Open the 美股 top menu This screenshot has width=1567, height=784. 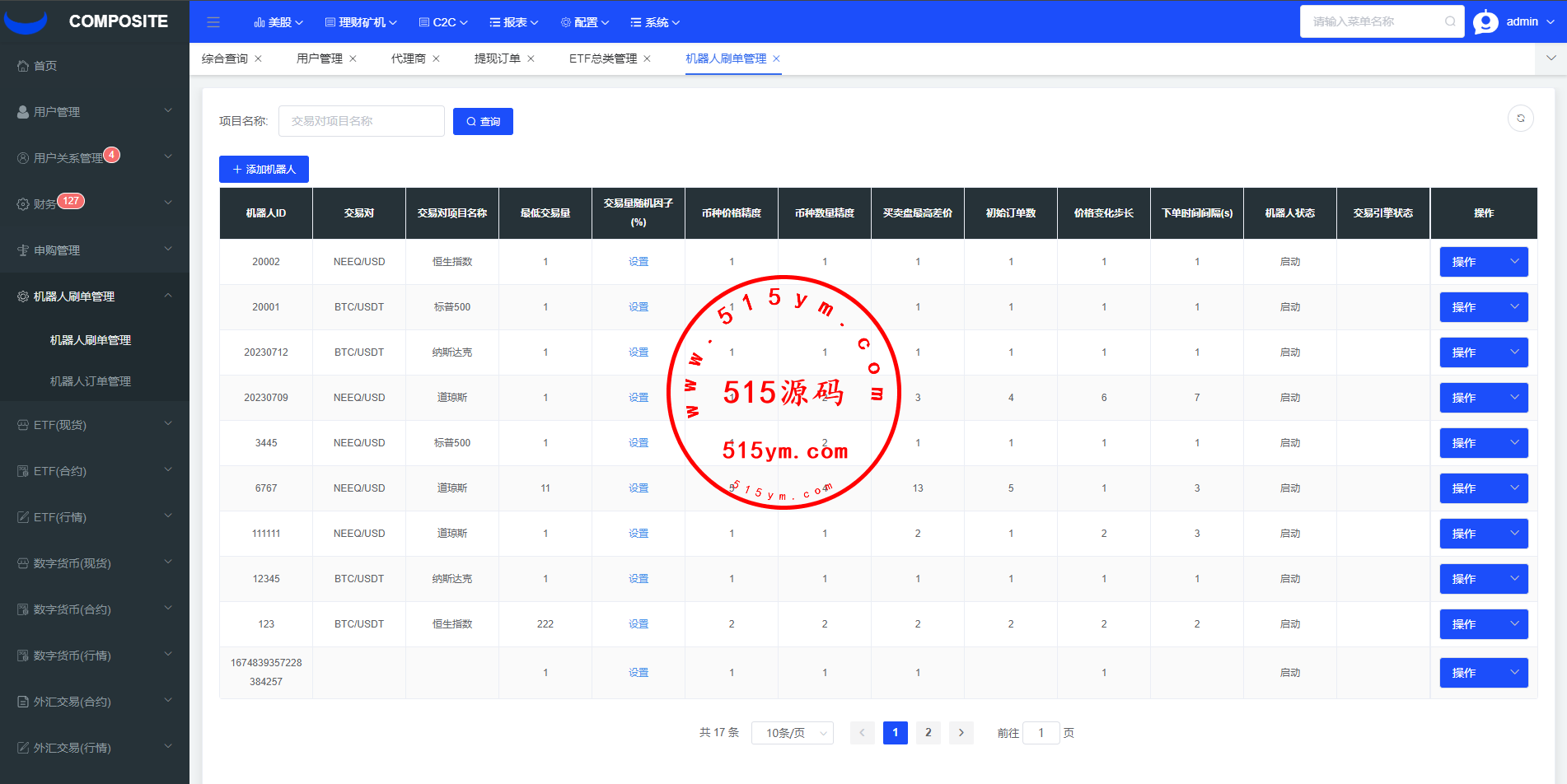pyautogui.click(x=278, y=22)
